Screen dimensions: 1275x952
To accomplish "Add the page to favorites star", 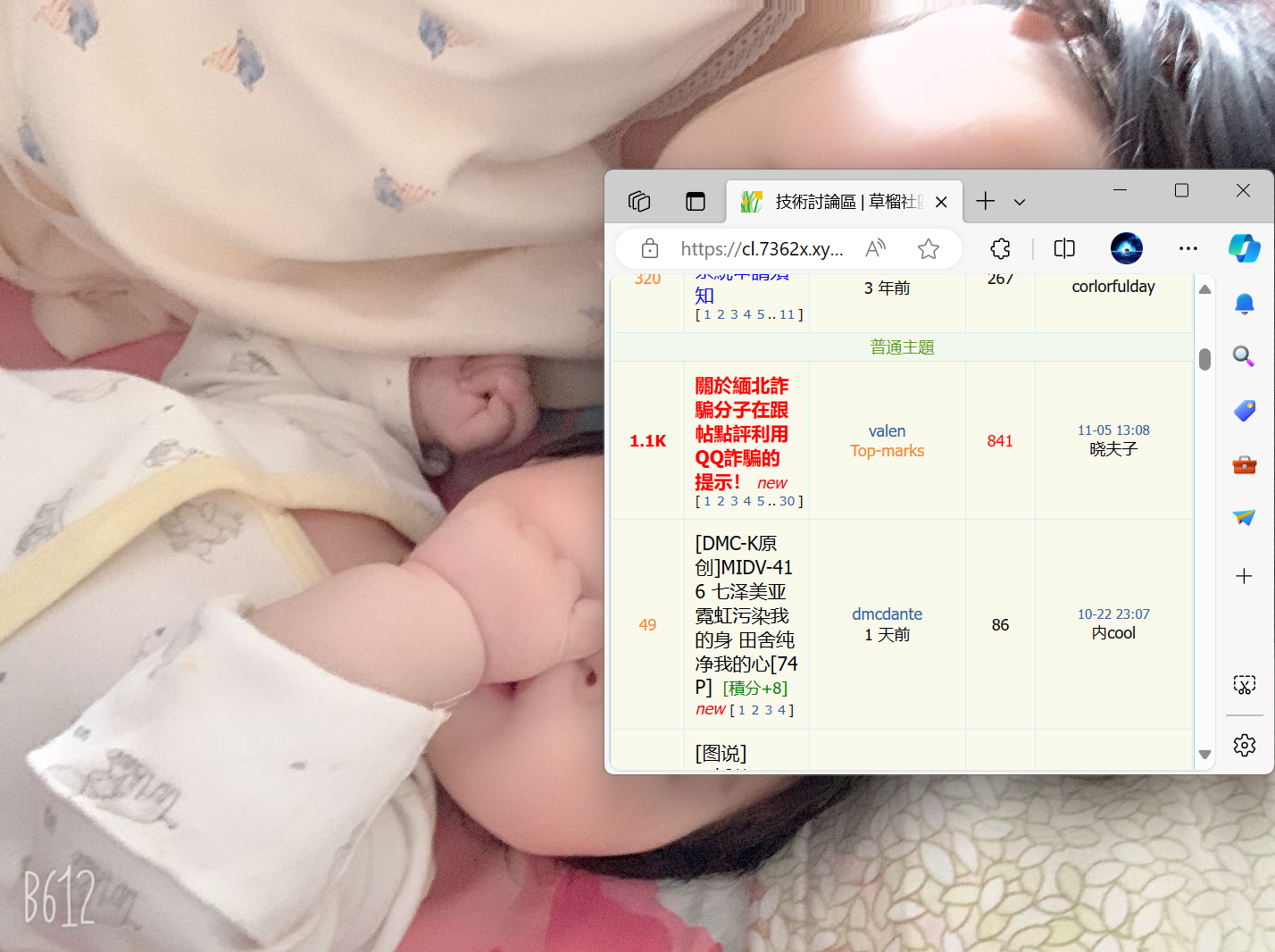I will coord(929,248).
